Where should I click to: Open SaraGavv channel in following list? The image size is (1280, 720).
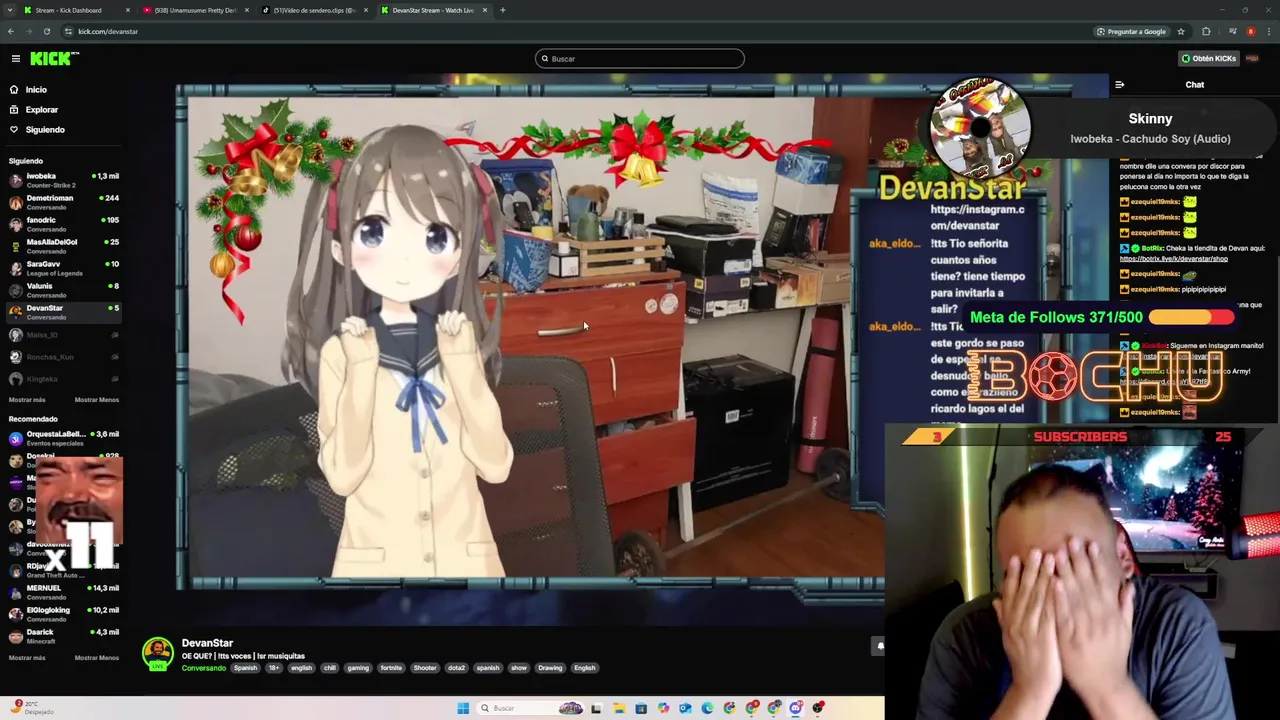63,268
